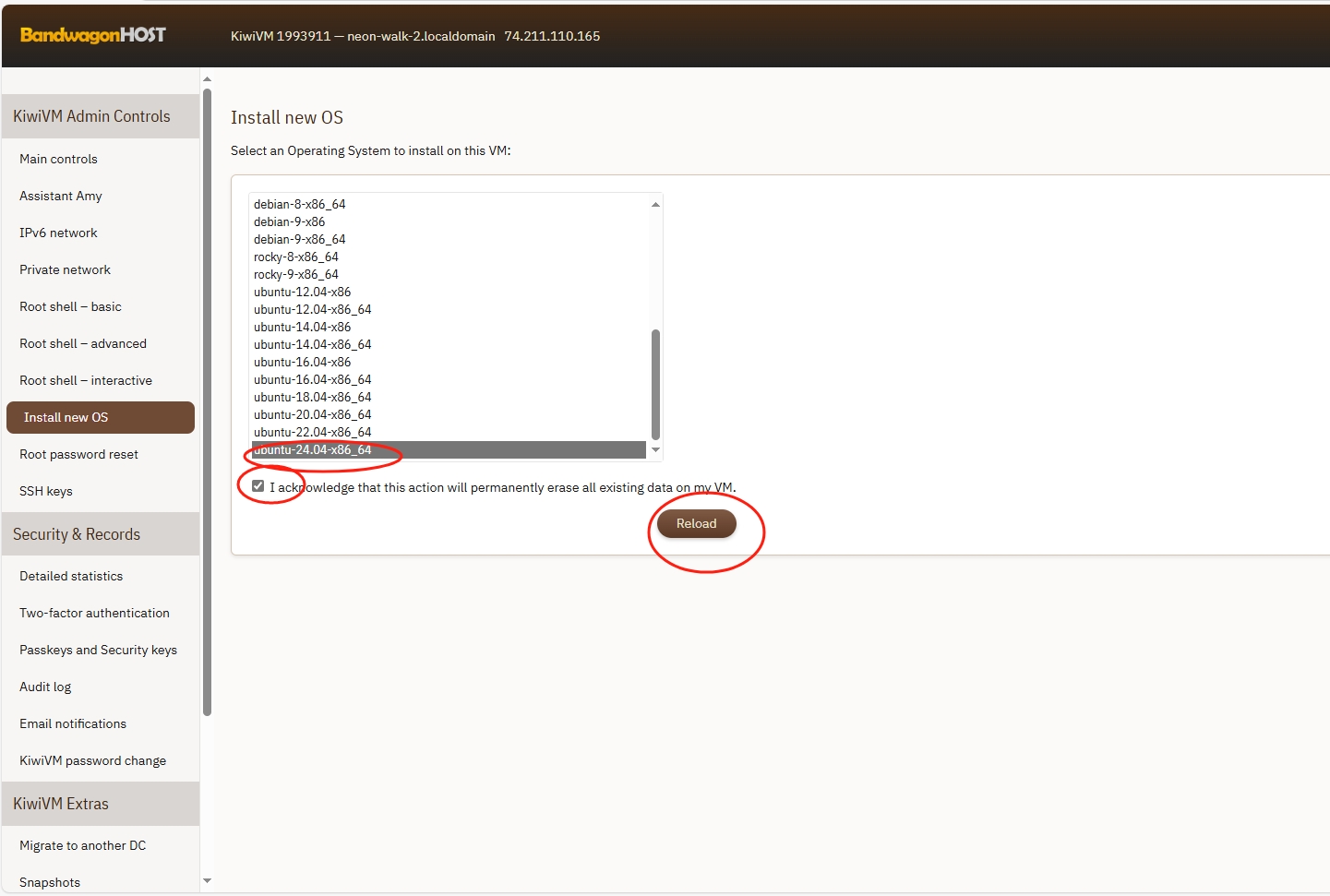Select ubuntu-16.04-x86 in OS list
The height and width of the screenshot is (896, 1330).
coord(449,362)
